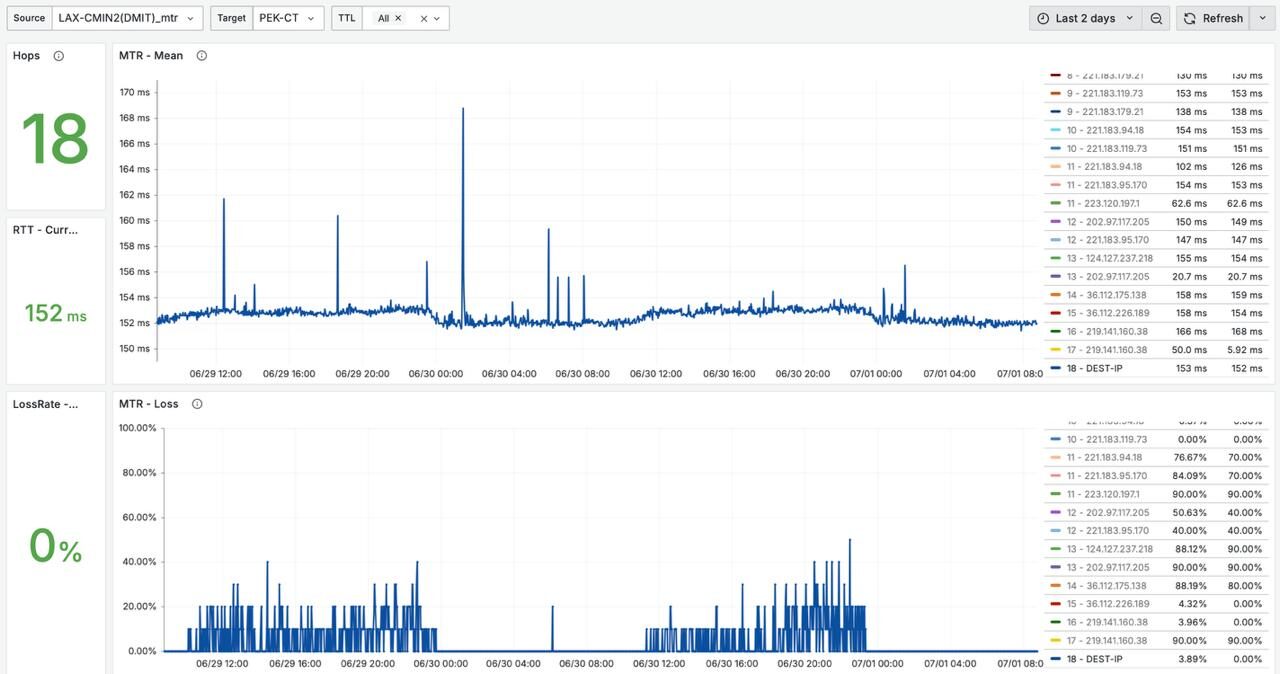Click the info icon next to MTR - Loss

pos(197,404)
